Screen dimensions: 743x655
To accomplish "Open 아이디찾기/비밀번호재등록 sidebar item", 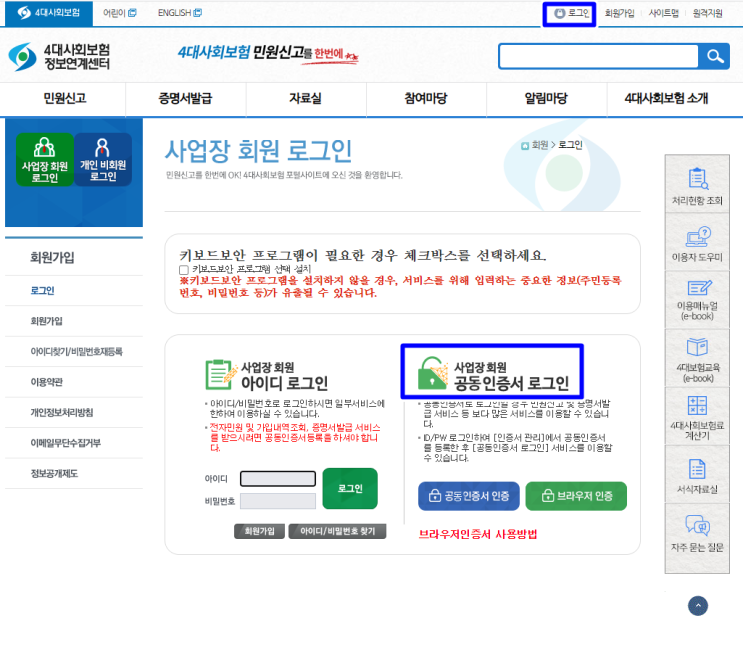I will [76, 351].
